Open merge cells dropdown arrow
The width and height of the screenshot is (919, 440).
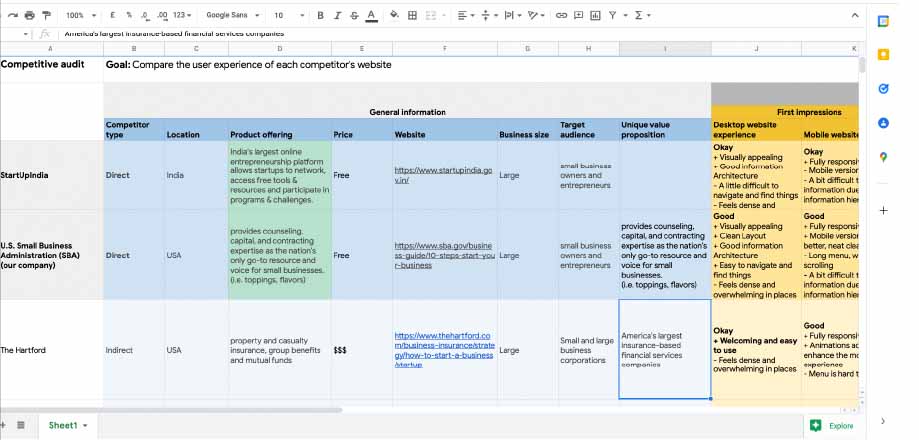click(443, 15)
